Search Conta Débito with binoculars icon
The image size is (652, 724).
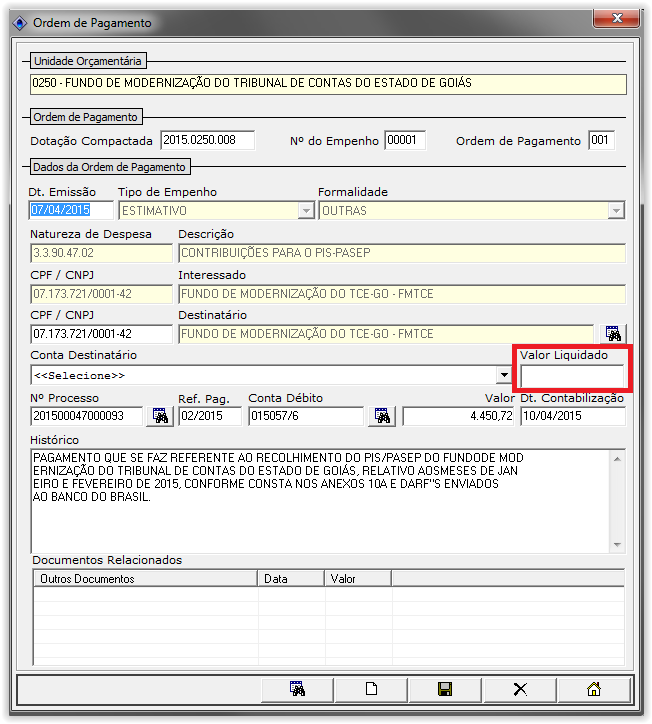pyautogui.click(x=383, y=416)
